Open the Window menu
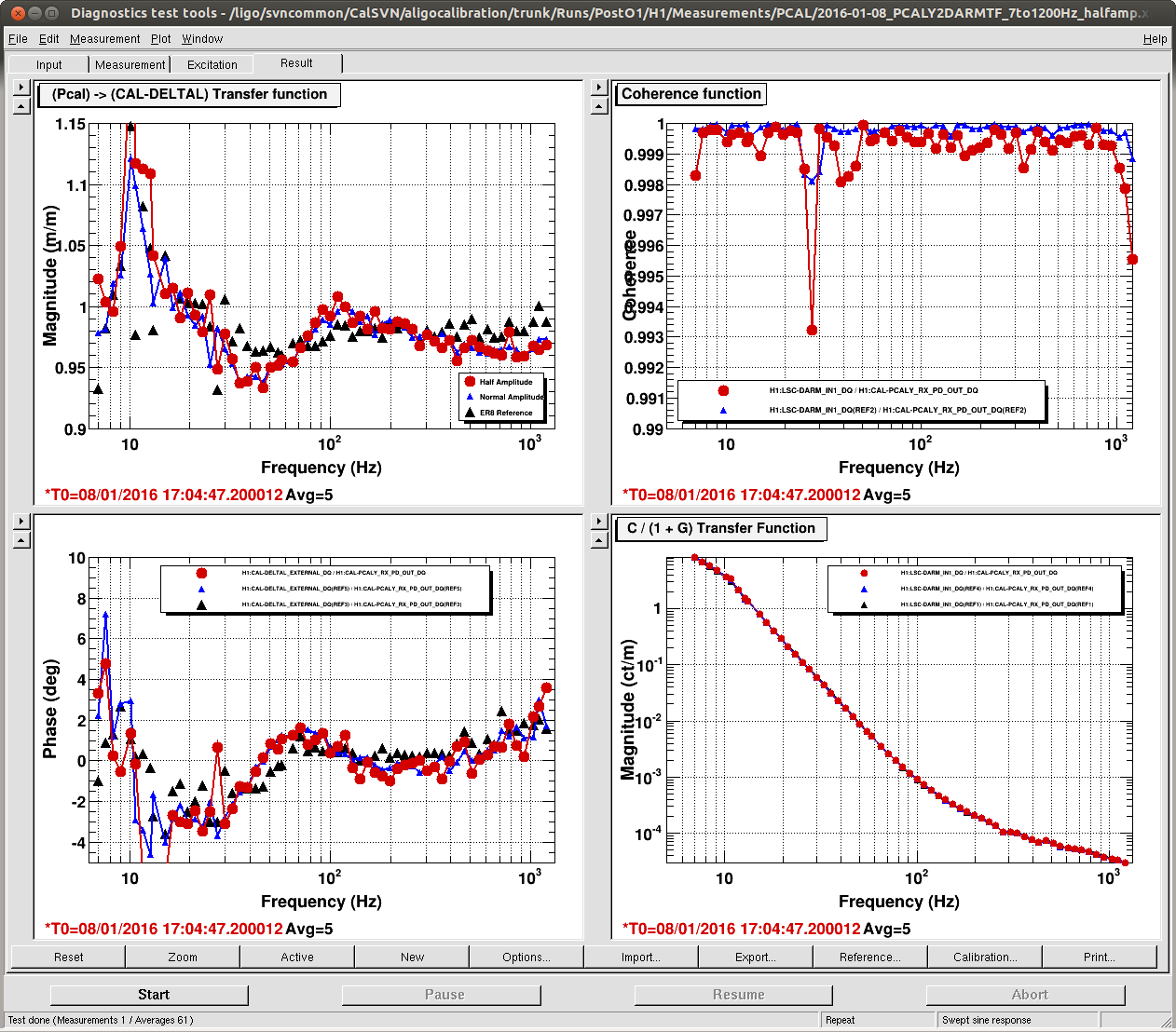Image resolution: width=1176 pixels, height=1032 pixels. point(202,39)
